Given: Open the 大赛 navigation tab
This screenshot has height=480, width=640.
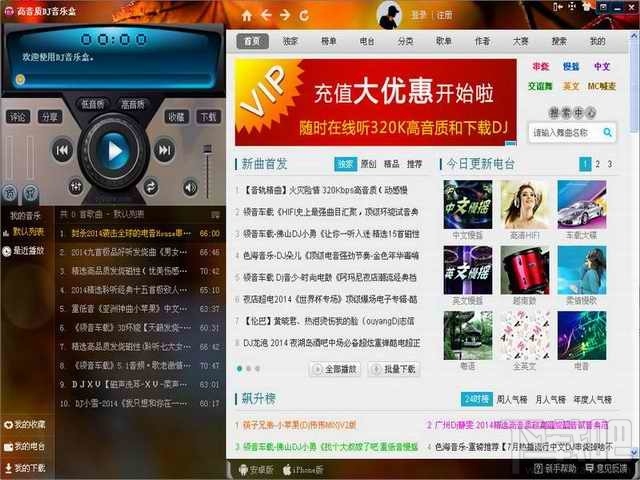Looking at the screenshot, I should pos(520,41).
